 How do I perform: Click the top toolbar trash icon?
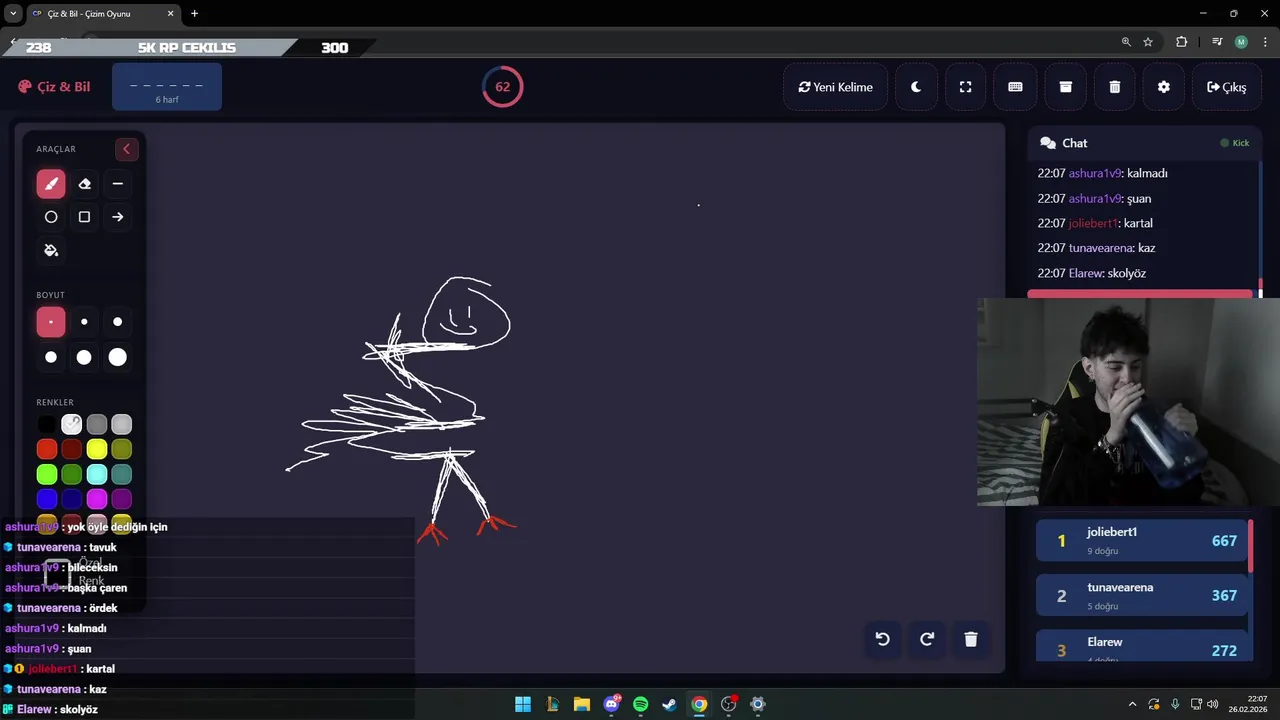1114,87
